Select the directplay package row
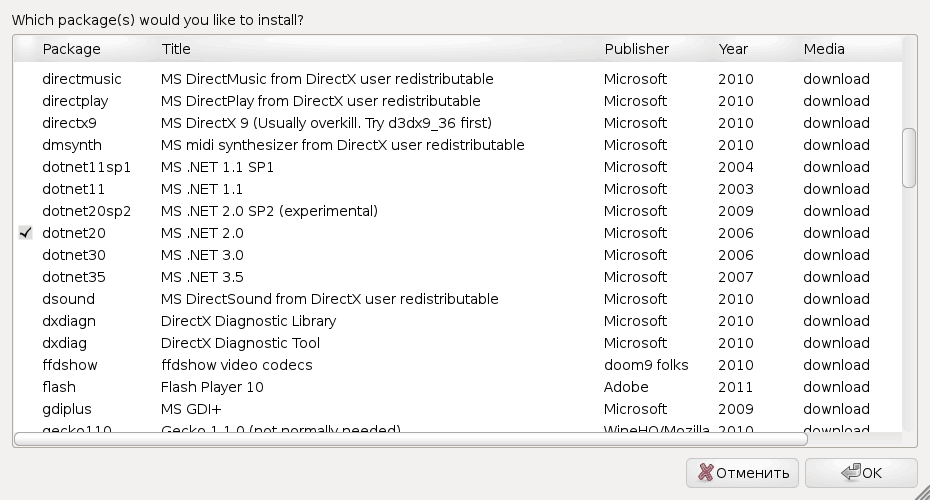930x500 pixels. 457,101
